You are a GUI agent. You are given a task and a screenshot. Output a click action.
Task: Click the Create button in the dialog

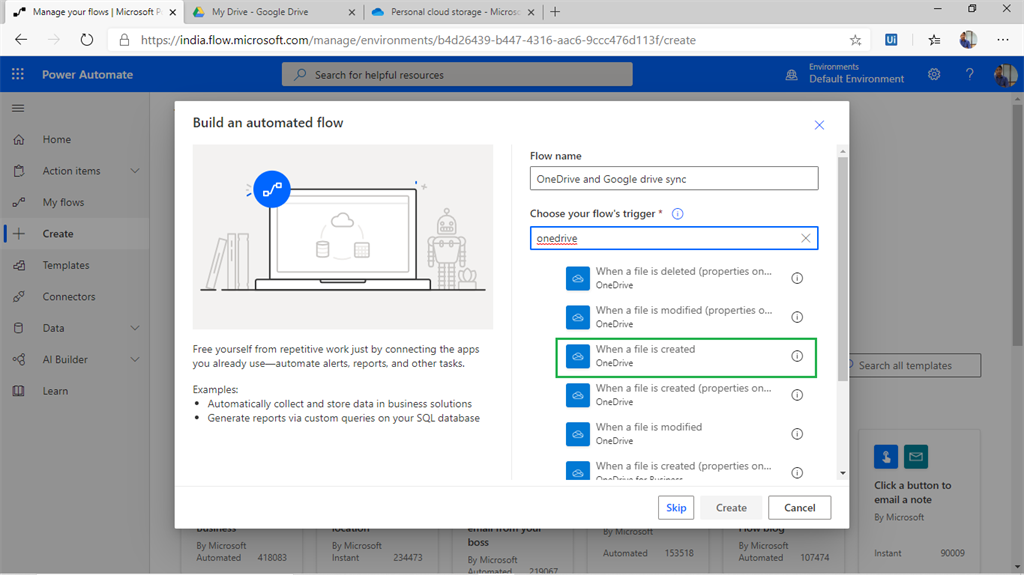coord(731,508)
